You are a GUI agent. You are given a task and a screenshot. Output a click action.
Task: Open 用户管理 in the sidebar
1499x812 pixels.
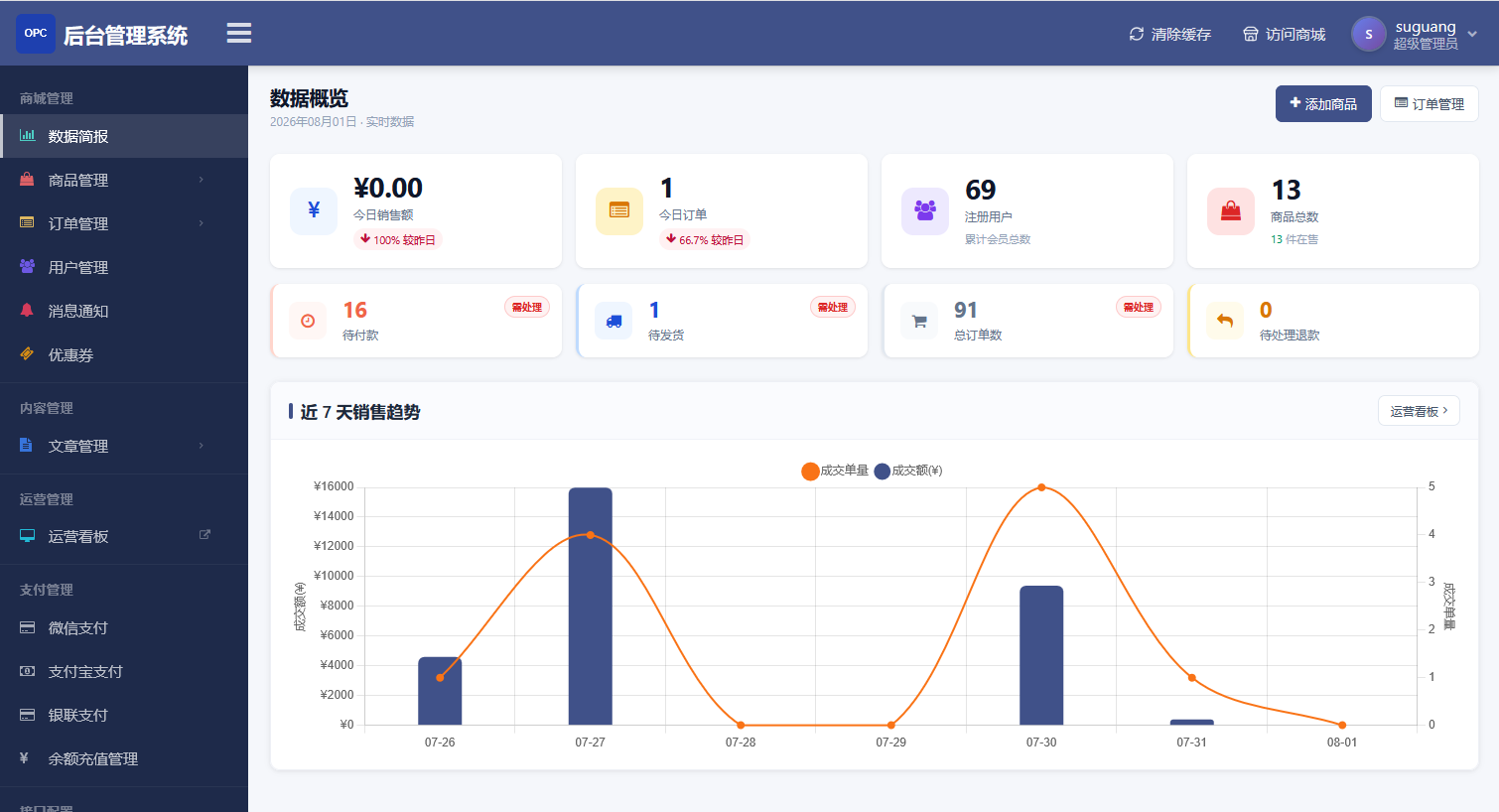124,267
